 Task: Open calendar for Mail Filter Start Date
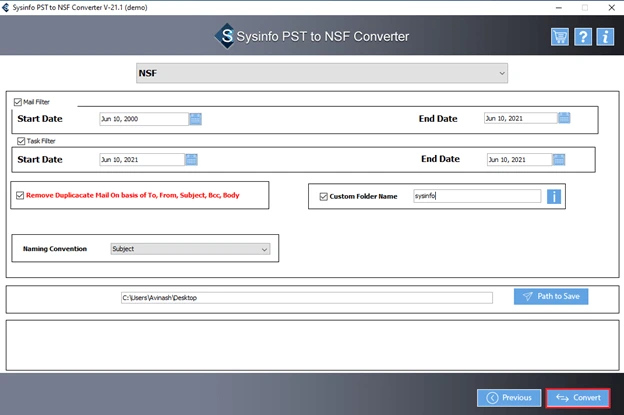195,119
